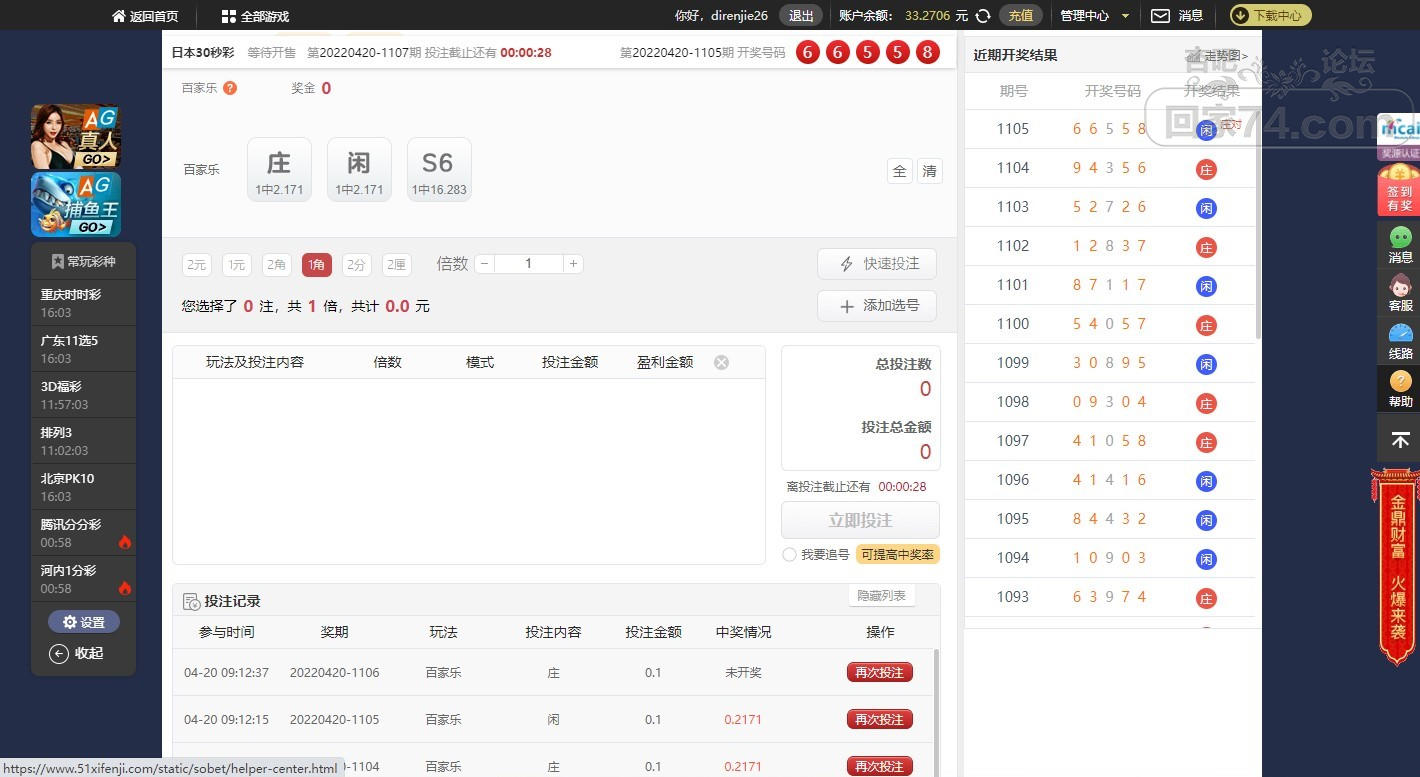Select the 闲 player bet
Image resolution: width=1420 pixels, height=777 pixels.
coord(359,170)
